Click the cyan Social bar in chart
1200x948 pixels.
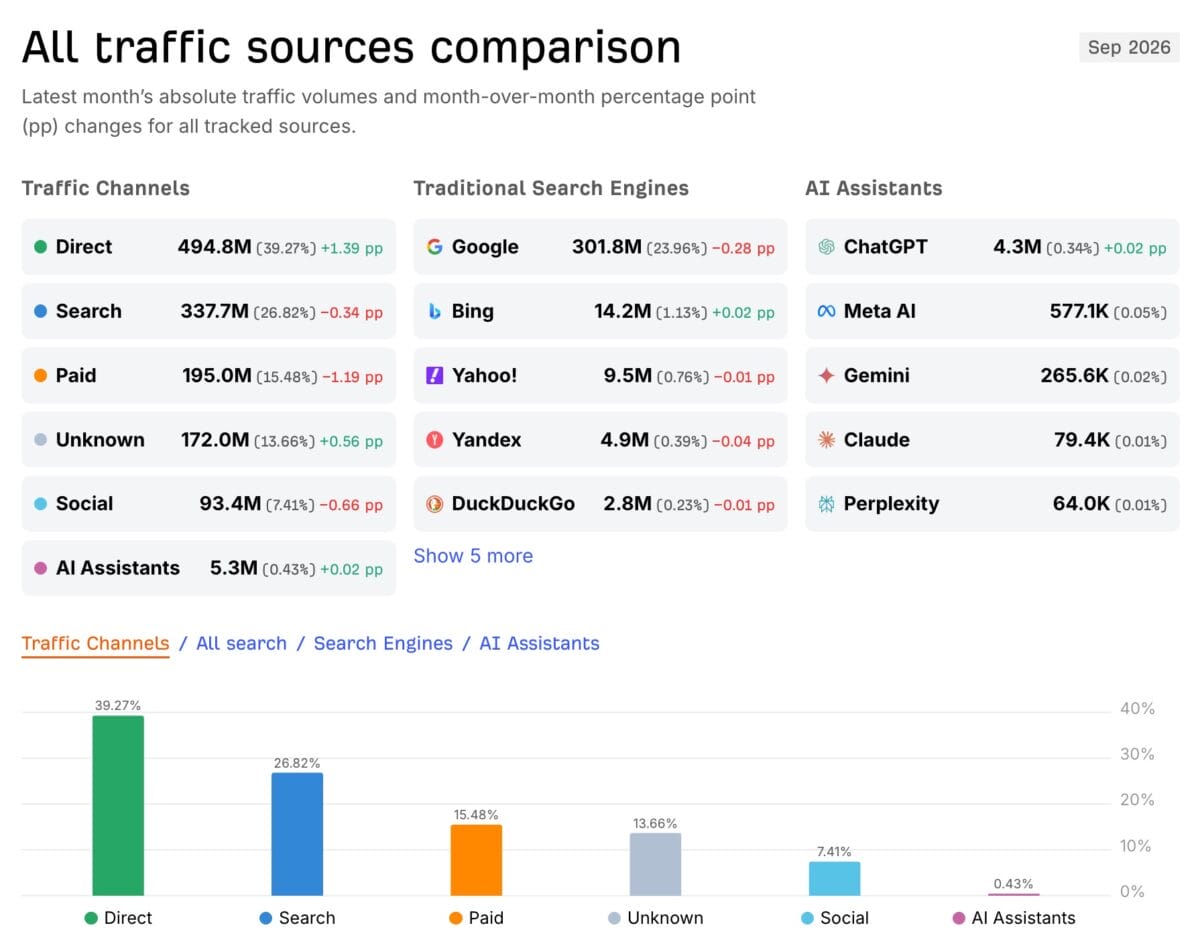coord(834,878)
